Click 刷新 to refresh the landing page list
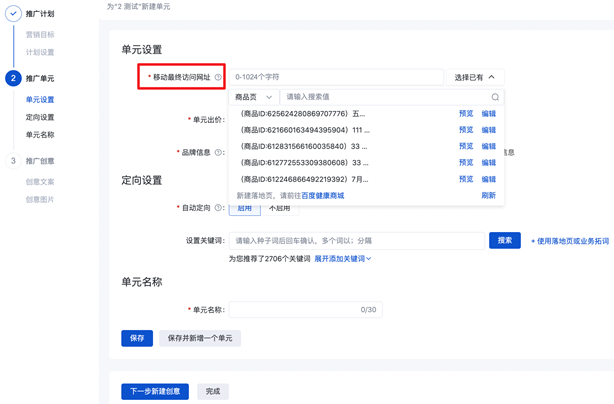Viewport: 614px width, 404px height. (488, 196)
